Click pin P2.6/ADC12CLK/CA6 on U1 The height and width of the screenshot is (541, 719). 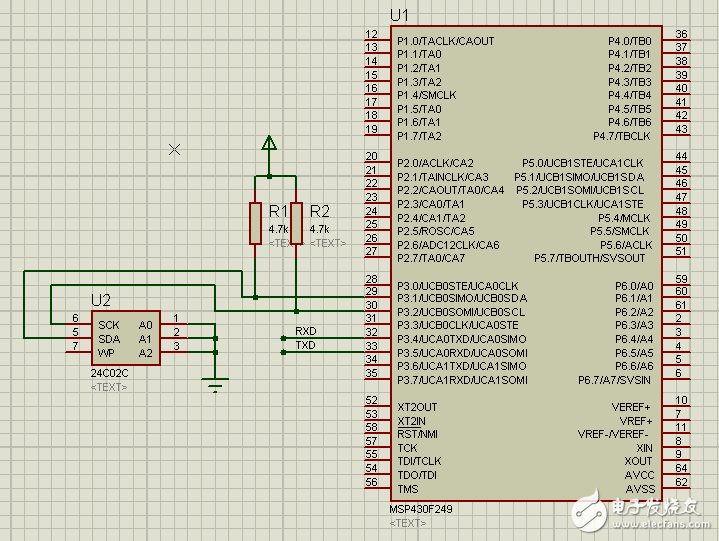click(x=448, y=245)
